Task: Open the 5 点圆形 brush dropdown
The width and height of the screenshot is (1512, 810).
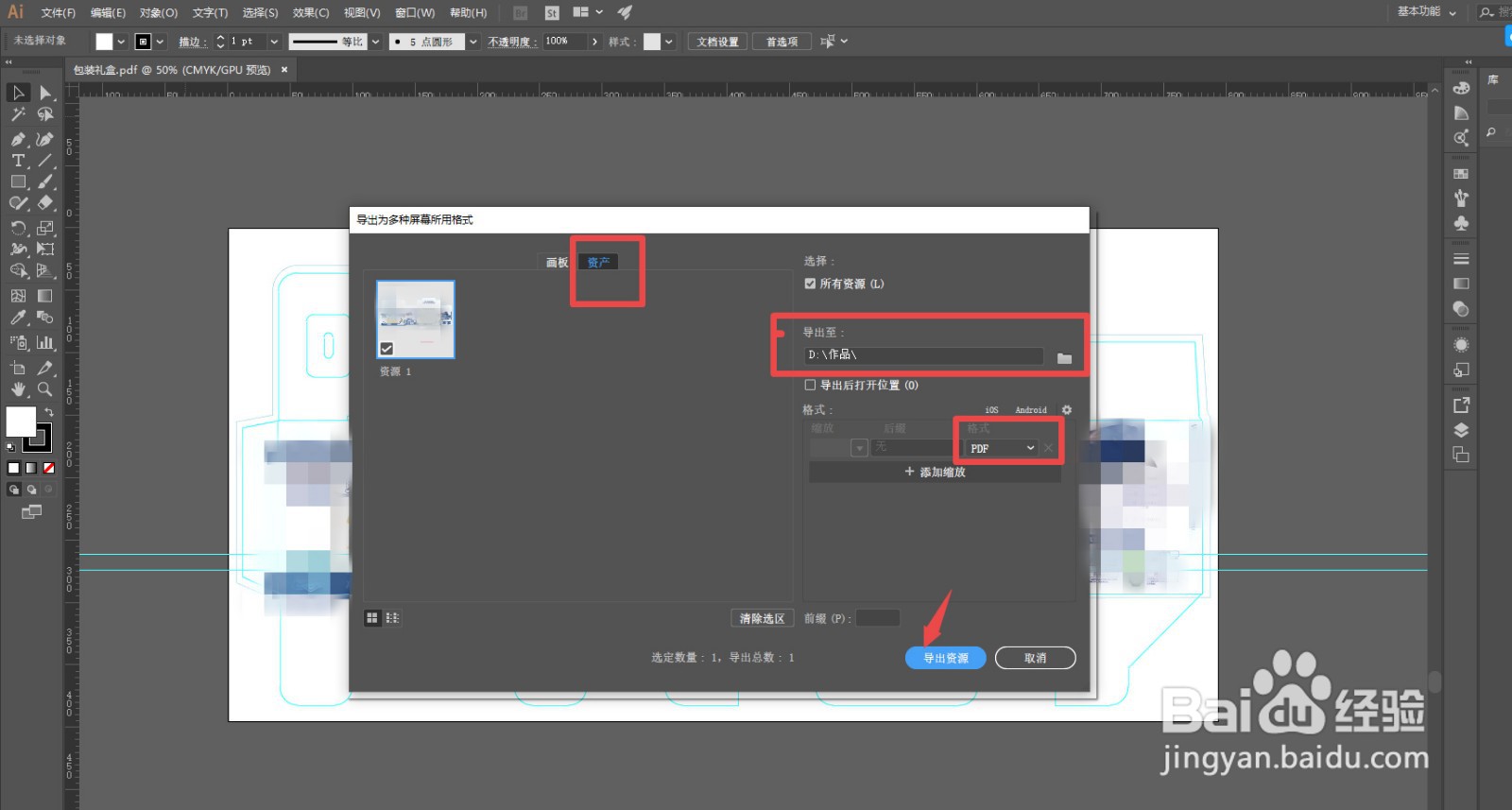Action: 473,42
